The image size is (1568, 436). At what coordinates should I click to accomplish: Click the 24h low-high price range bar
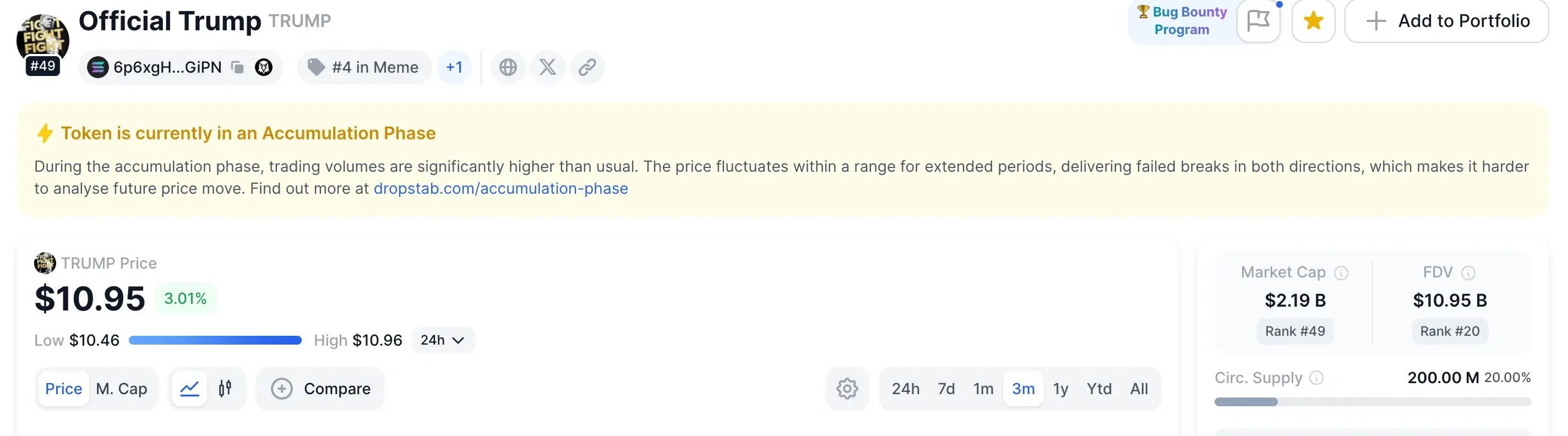(215, 340)
